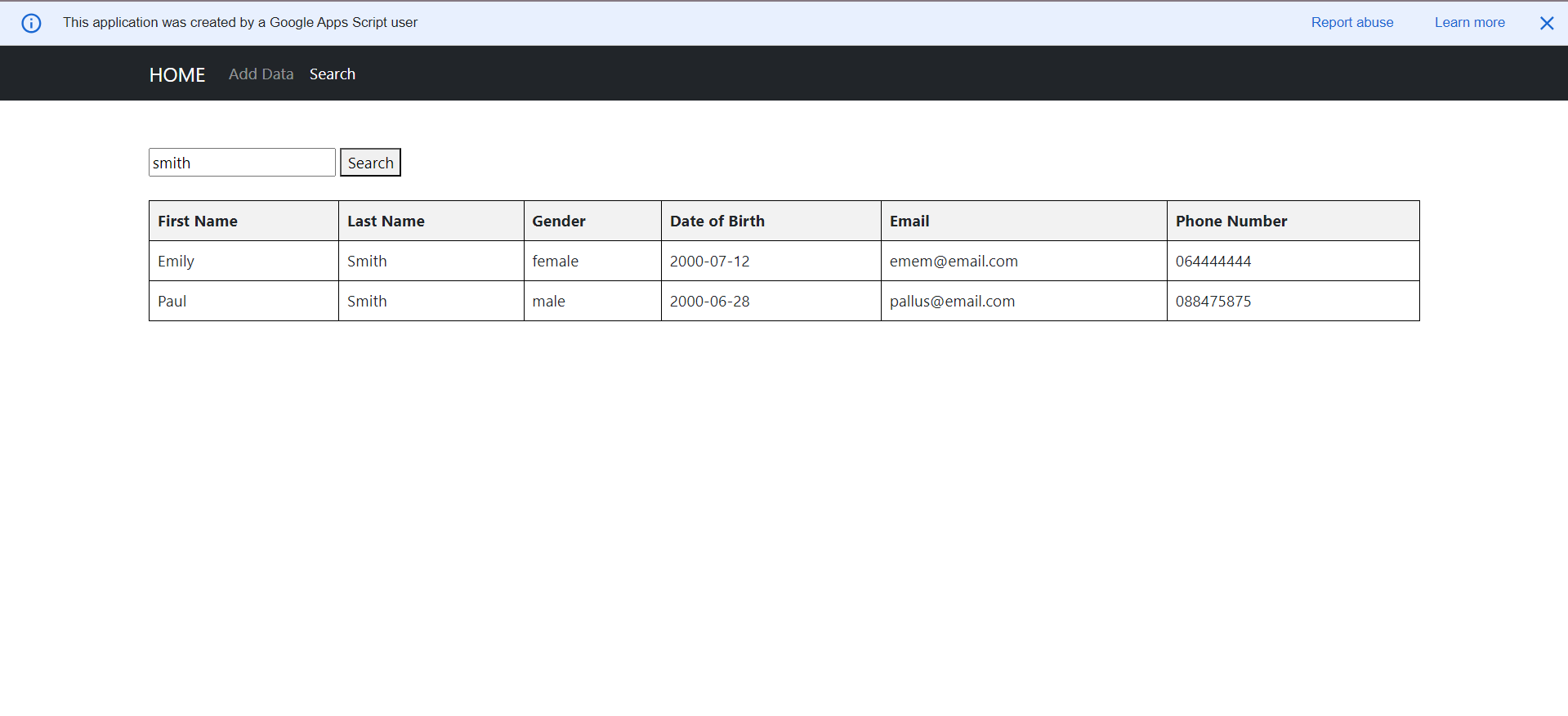Image resolution: width=1568 pixels, height=716 pixels.
Task: Click the info icon in the banner
Action: click(31, 23)
